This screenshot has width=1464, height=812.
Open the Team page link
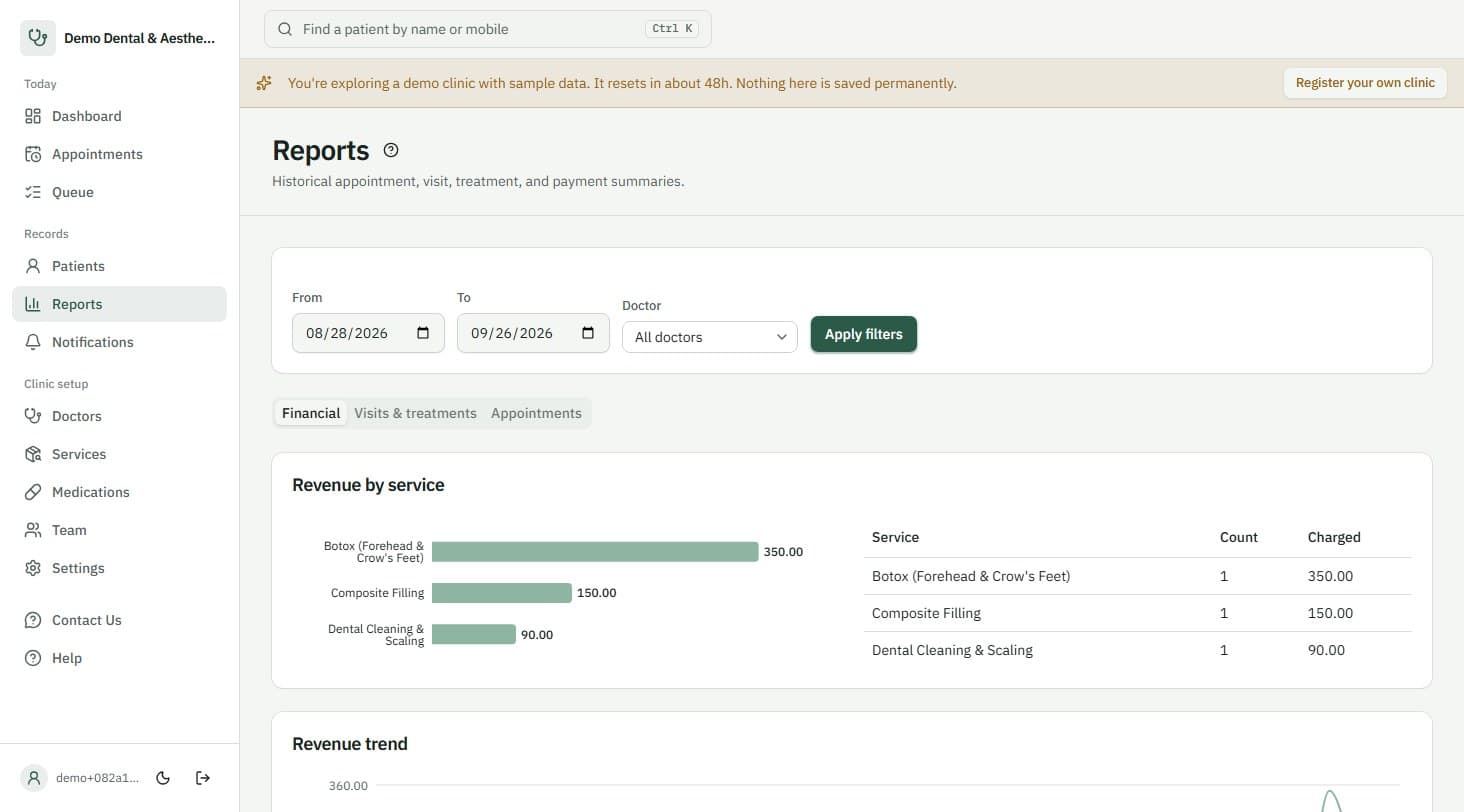[119, 530]
